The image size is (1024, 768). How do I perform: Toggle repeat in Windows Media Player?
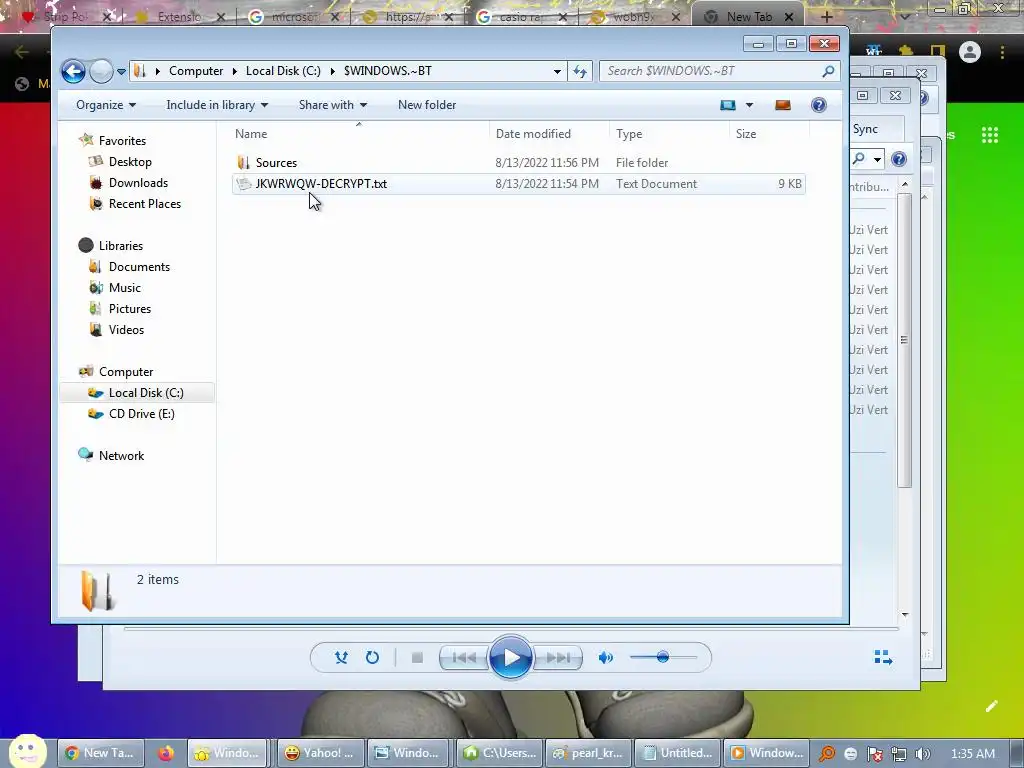click(x=372, y=658)
